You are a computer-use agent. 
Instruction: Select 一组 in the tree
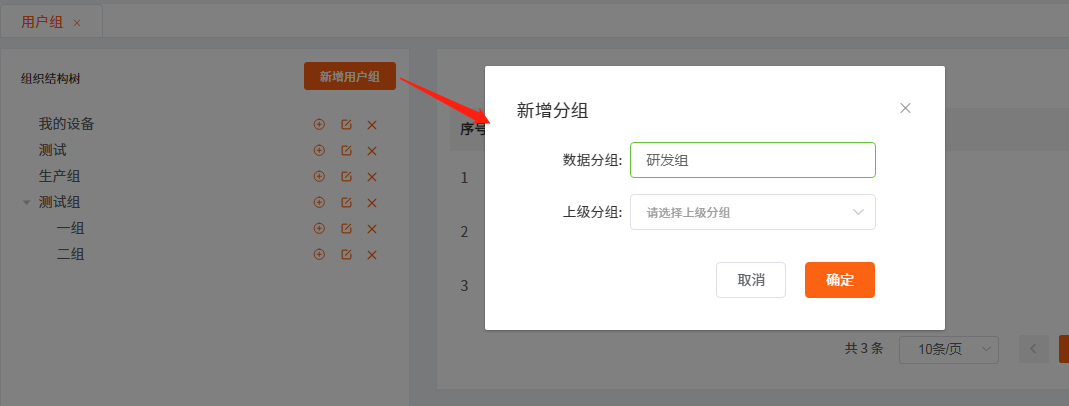tap(70, 228)
